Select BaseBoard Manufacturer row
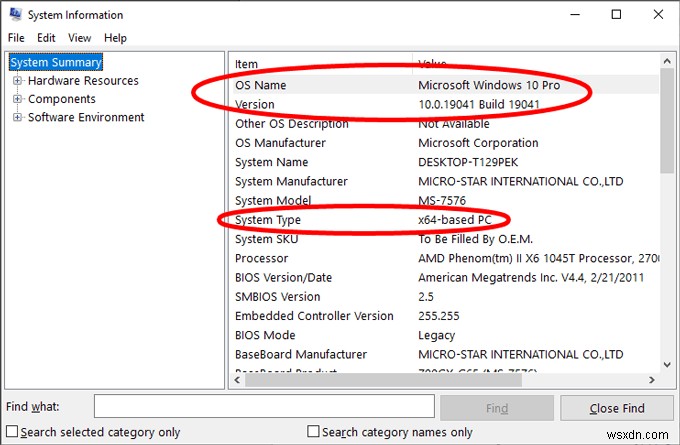Screen dimensions: 680x445 tap(446, 354)
